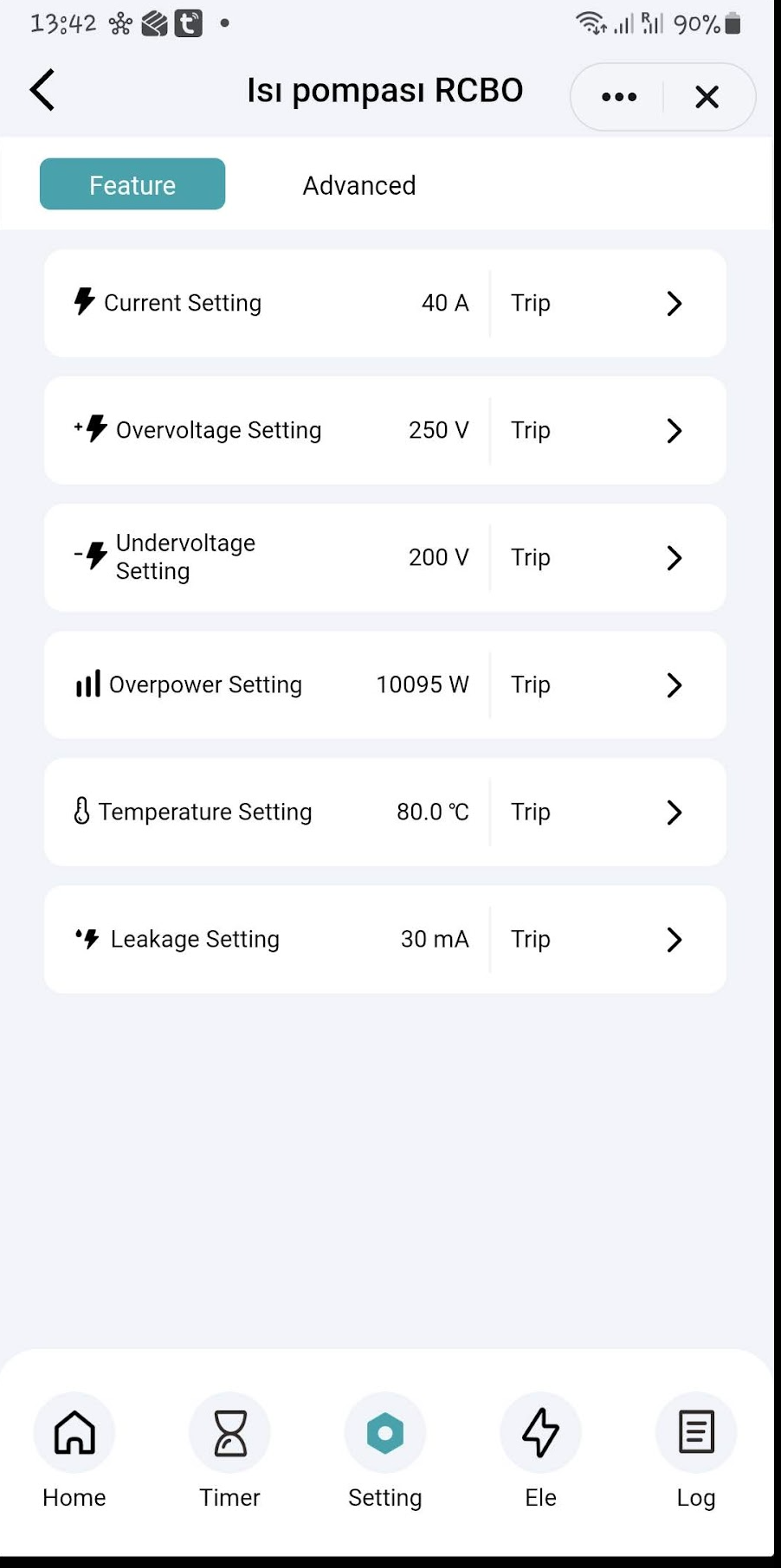This screenshot has width=781, height=1568.
Task: Tap the 40 A current value
Action: [445, 303]
